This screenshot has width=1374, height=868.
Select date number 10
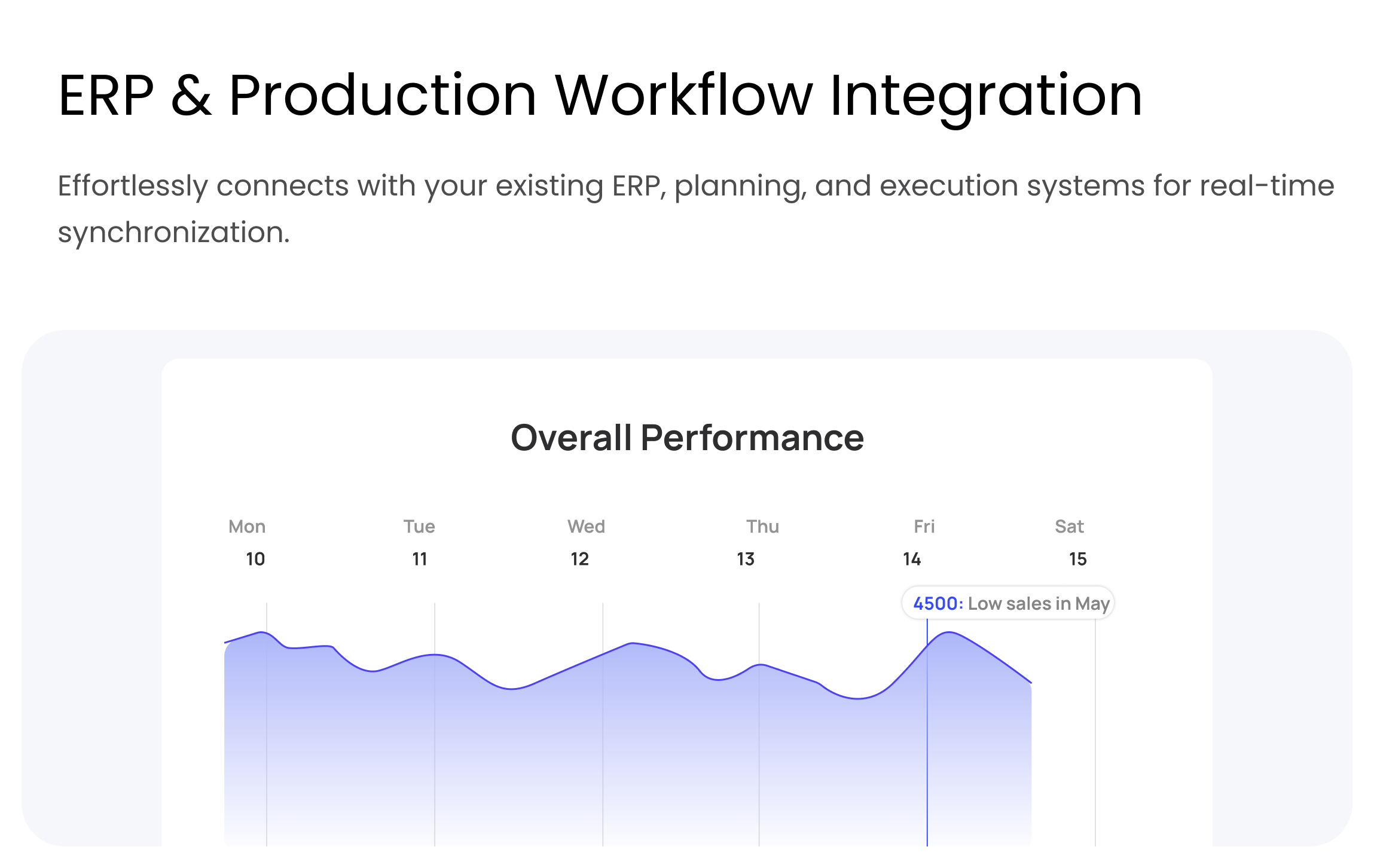point(255,560)
